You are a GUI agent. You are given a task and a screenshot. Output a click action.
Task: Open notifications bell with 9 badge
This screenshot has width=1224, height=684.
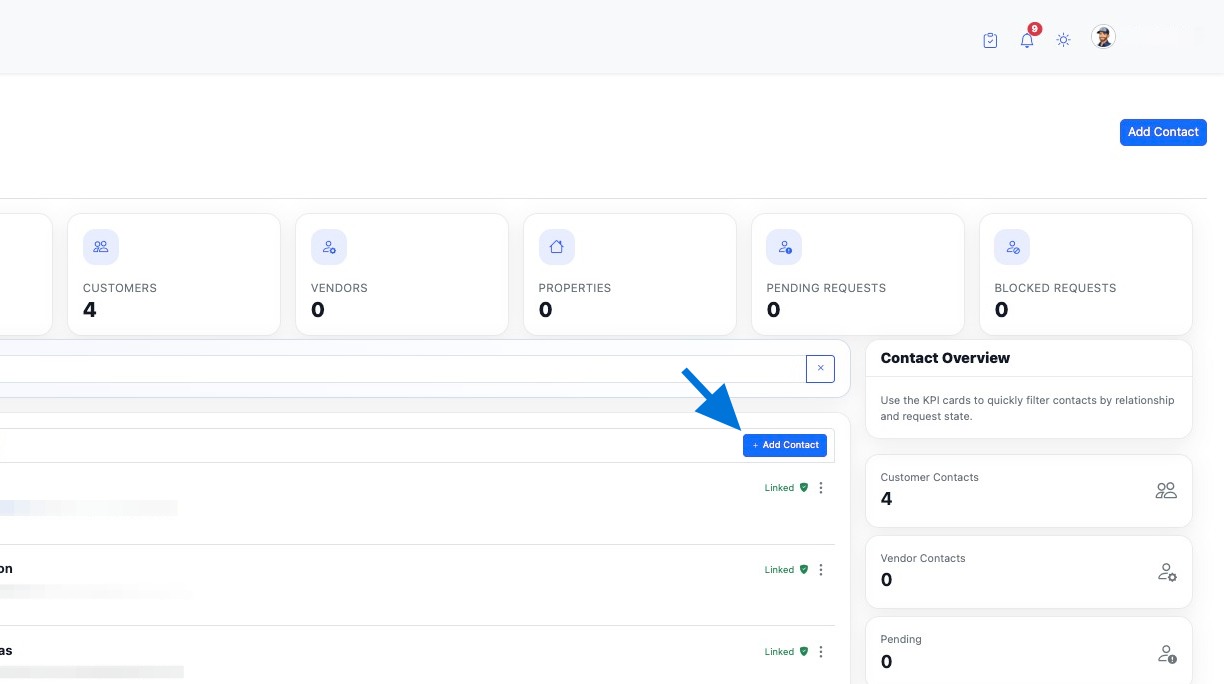(1027, 40)
